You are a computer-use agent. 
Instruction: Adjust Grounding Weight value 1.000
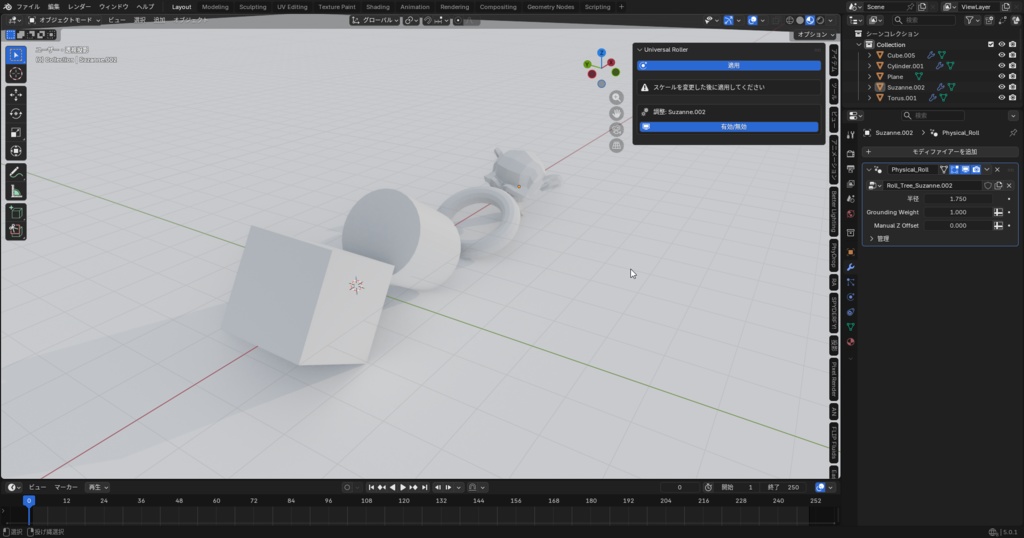[x=958, y=212]
